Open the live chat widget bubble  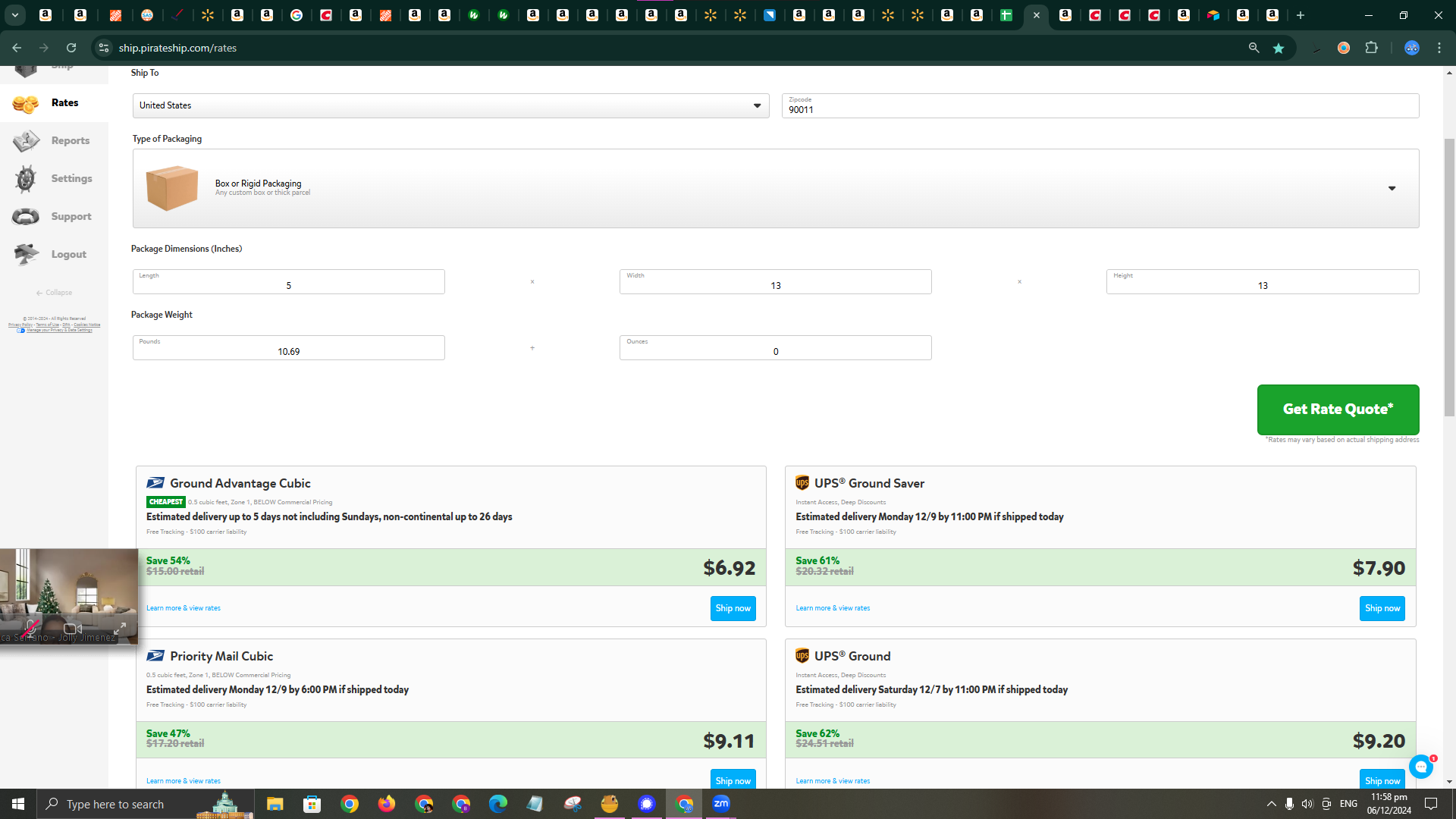tap(1421, 767)
